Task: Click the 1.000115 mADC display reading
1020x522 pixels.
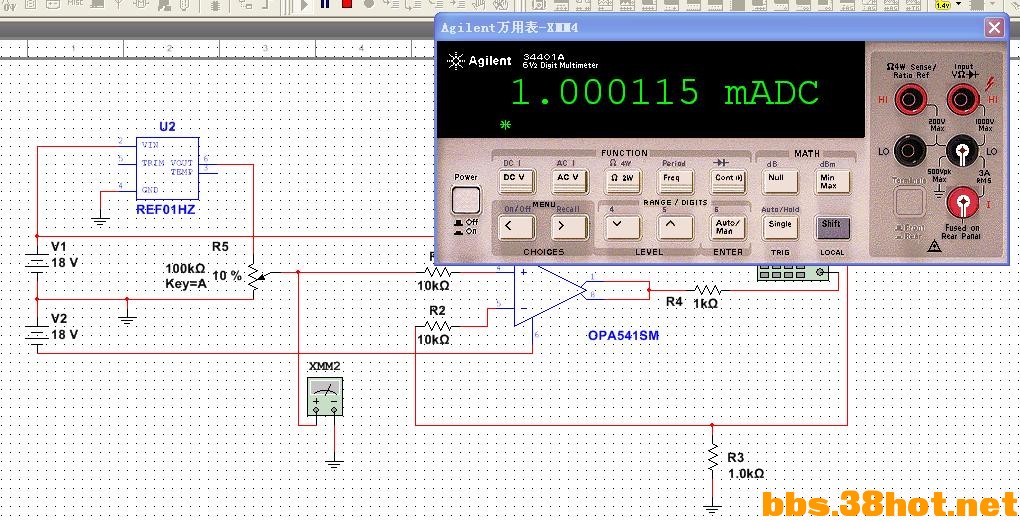Action: click(664, 92)
